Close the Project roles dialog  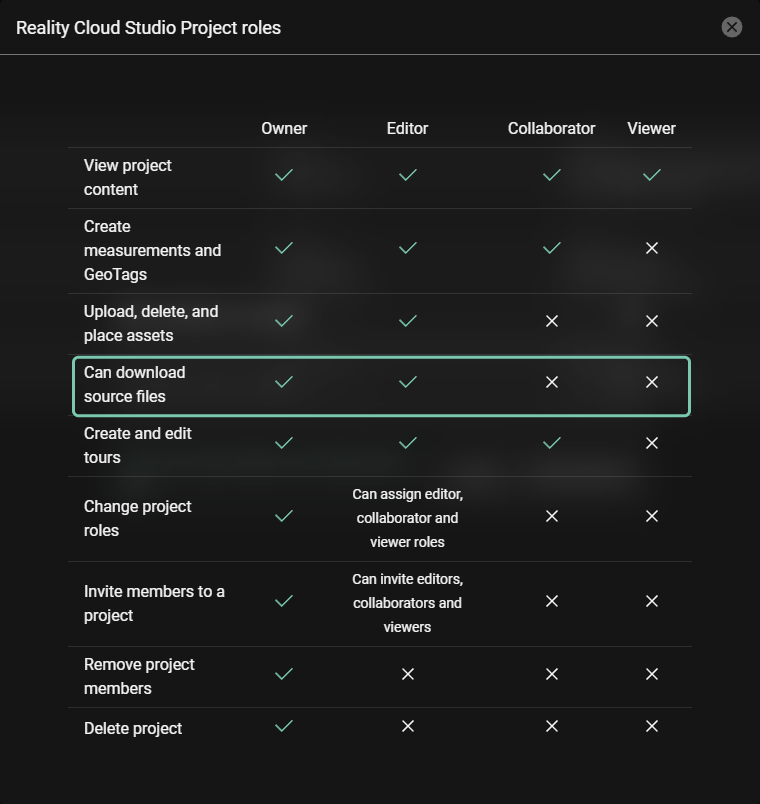[x=732, y=27]
